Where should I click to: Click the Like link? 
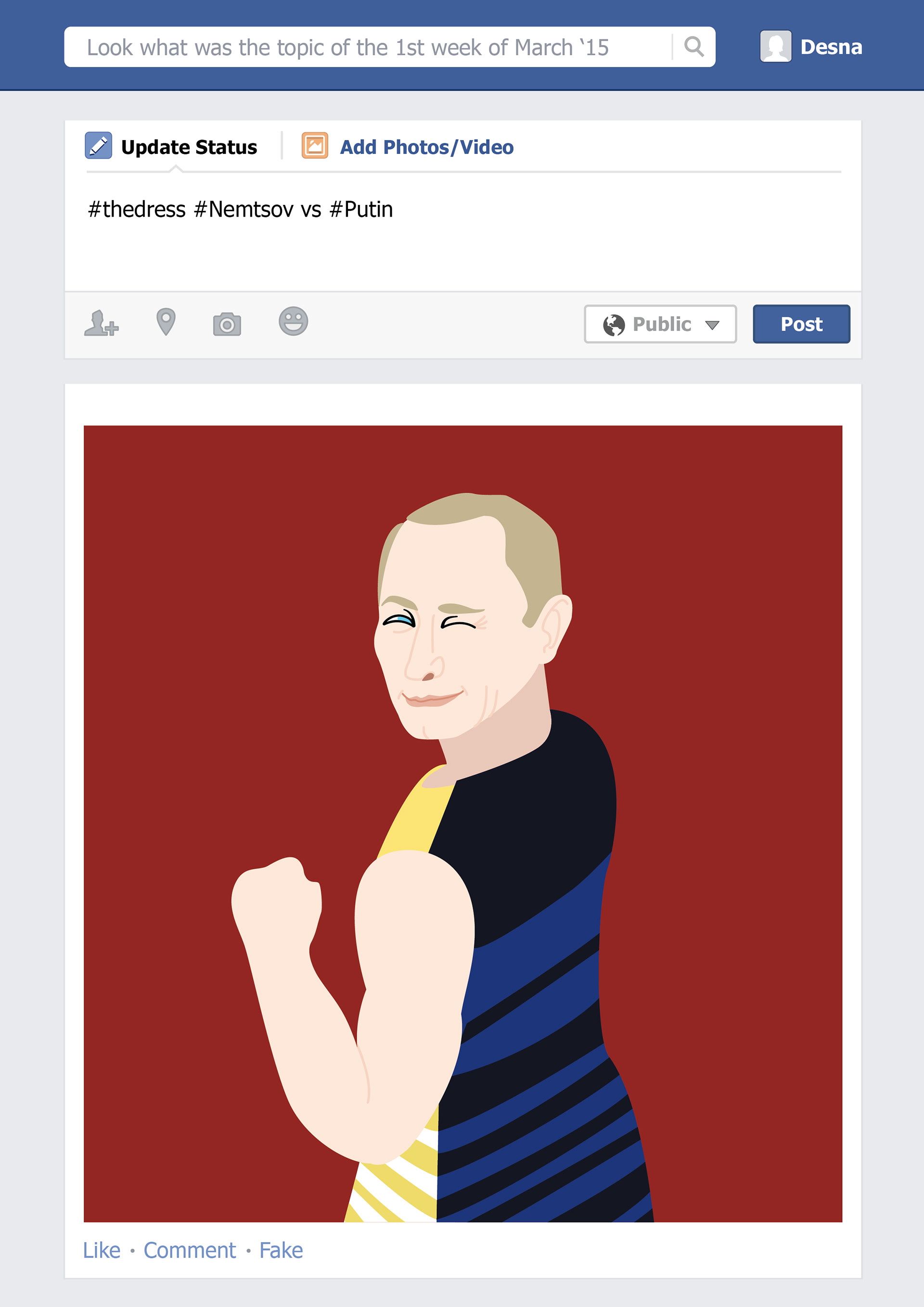(x=102, y=1250)
